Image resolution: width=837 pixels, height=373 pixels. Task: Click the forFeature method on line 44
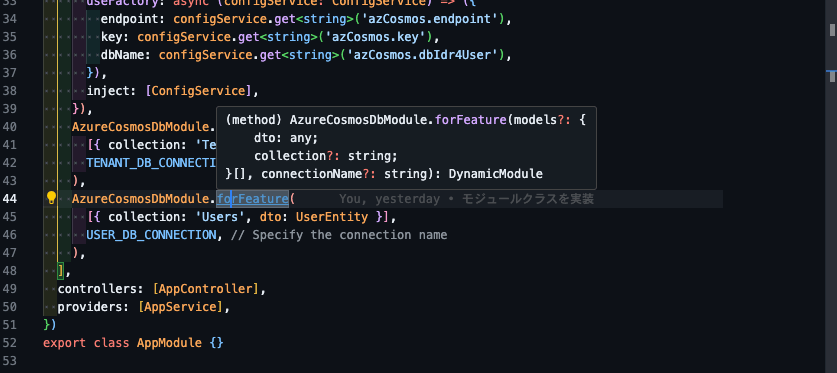(252, 199)
